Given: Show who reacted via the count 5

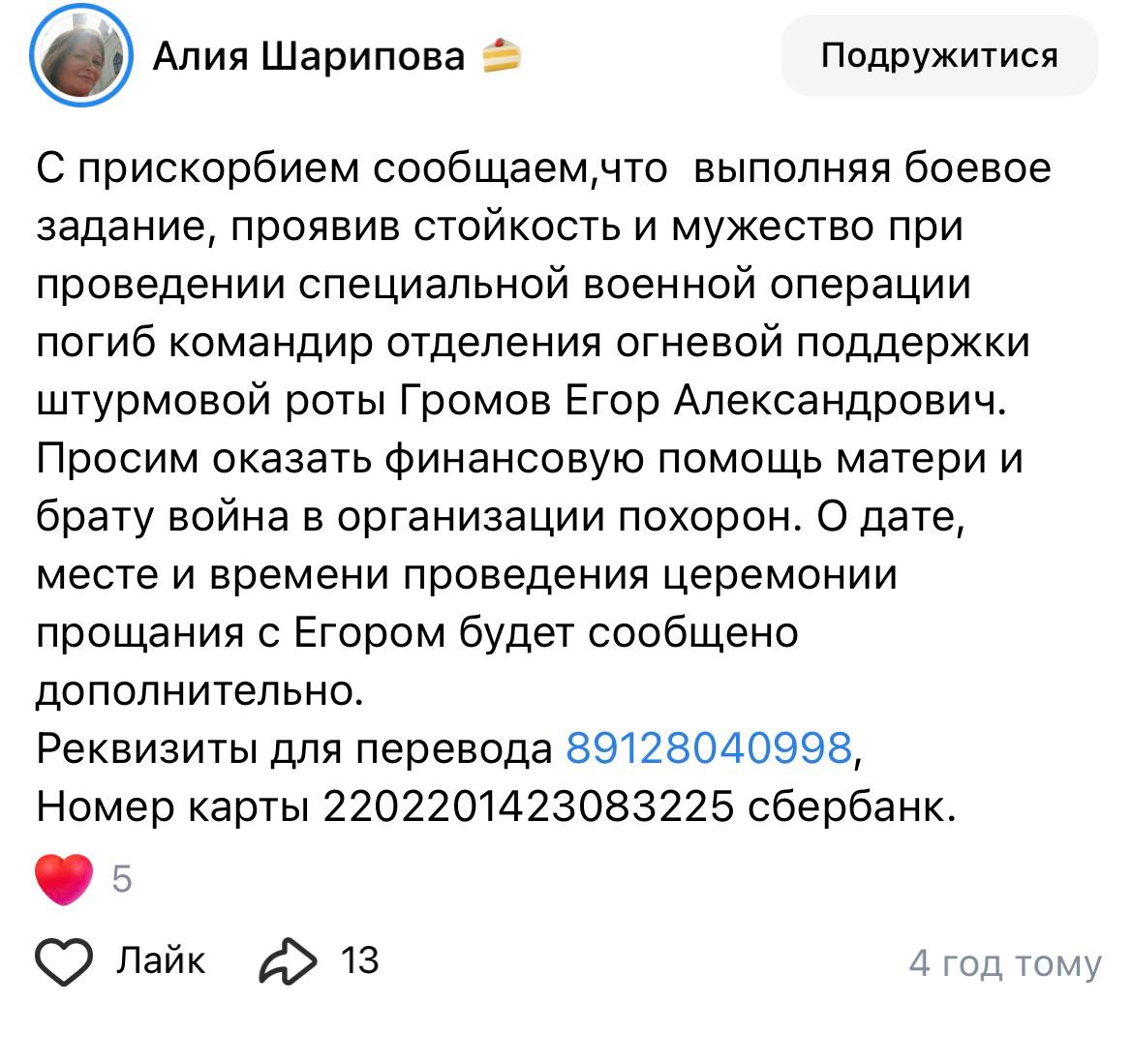Looking at the screenshot, I should [x=122, y=880].
